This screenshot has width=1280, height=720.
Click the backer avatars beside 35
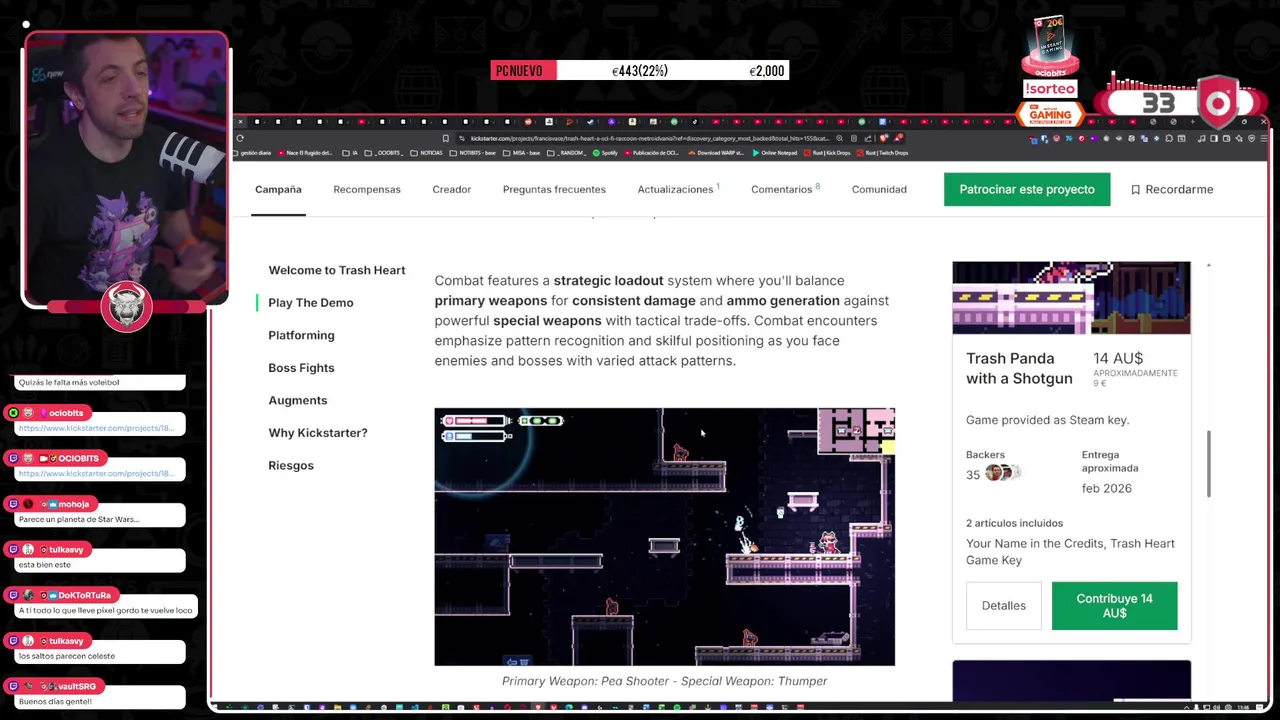point(1003,473)
